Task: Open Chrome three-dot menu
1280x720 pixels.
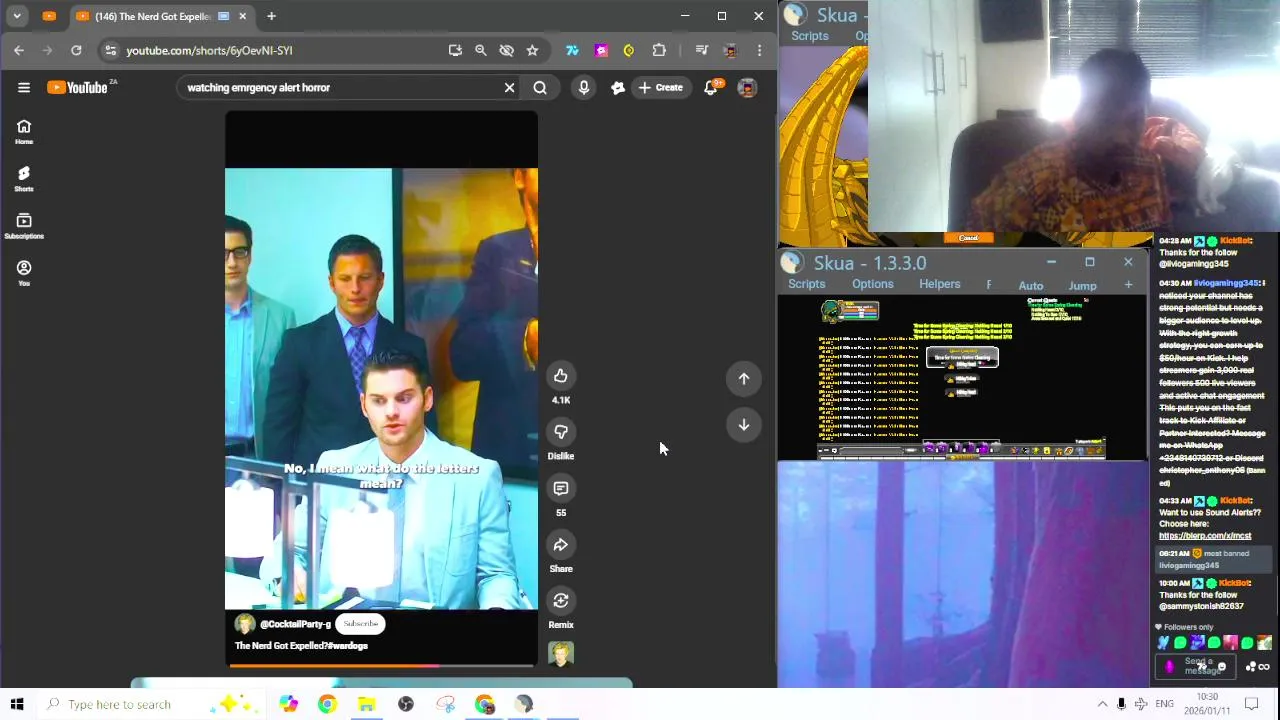Action: point(759,50)
